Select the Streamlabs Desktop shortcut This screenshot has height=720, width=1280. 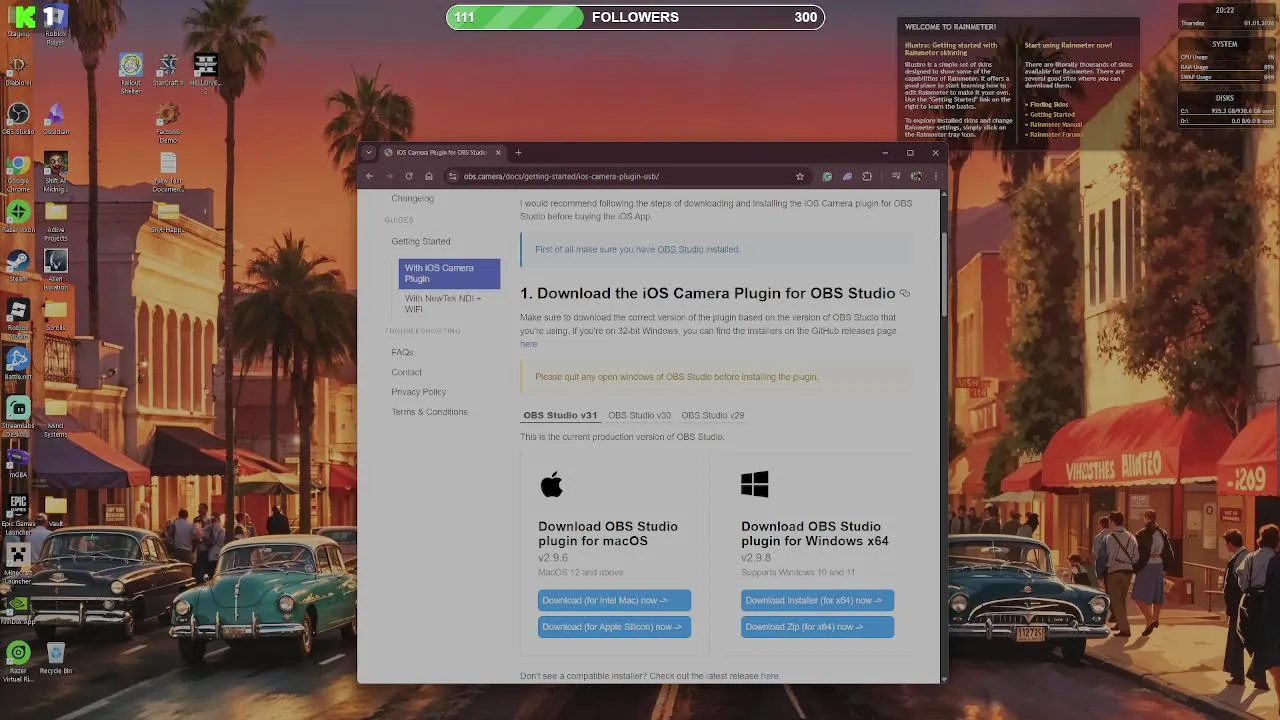pos(18,414)
